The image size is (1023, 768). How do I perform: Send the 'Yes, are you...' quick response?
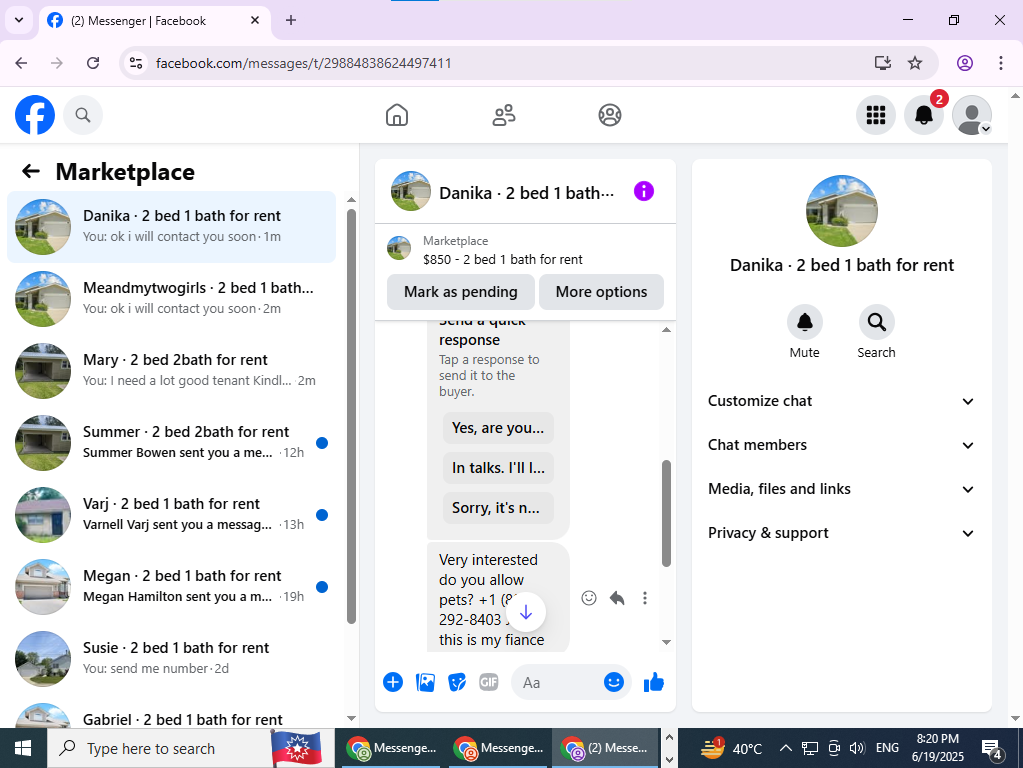point(498,428)
